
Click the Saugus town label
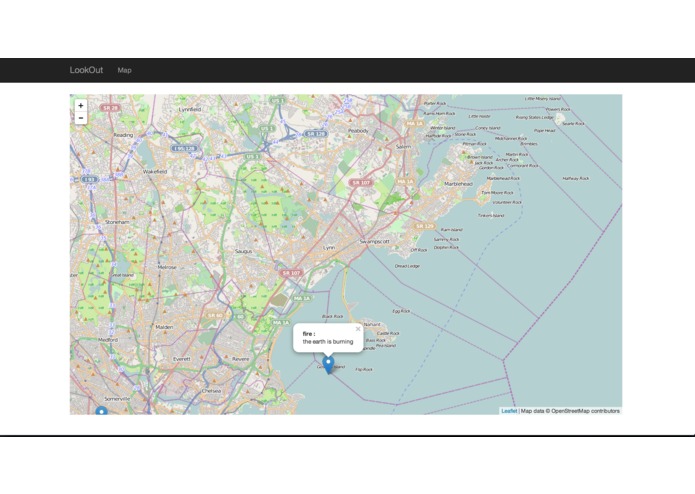point(243,251)
